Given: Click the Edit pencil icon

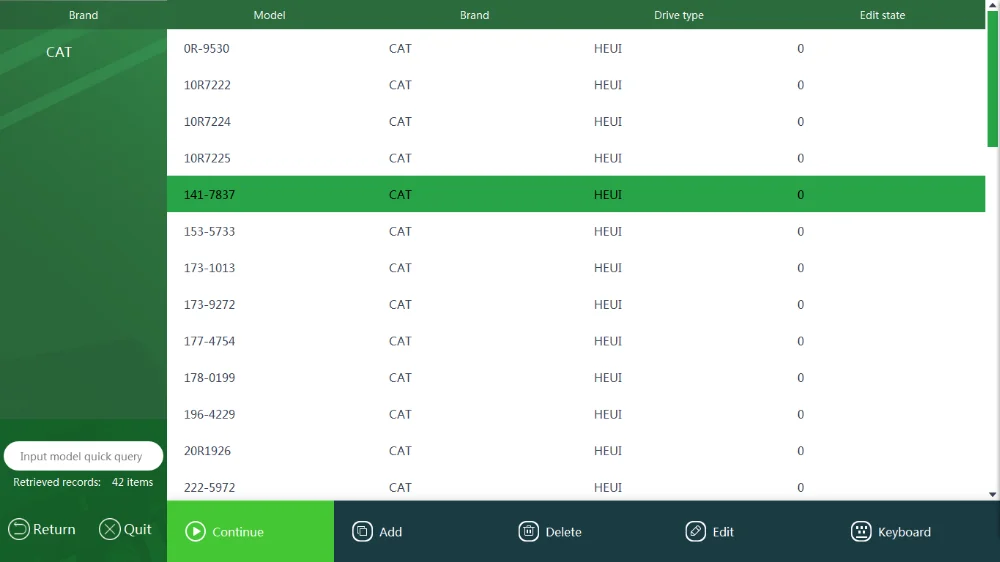Looking at the screenshot, I should 695,531.
